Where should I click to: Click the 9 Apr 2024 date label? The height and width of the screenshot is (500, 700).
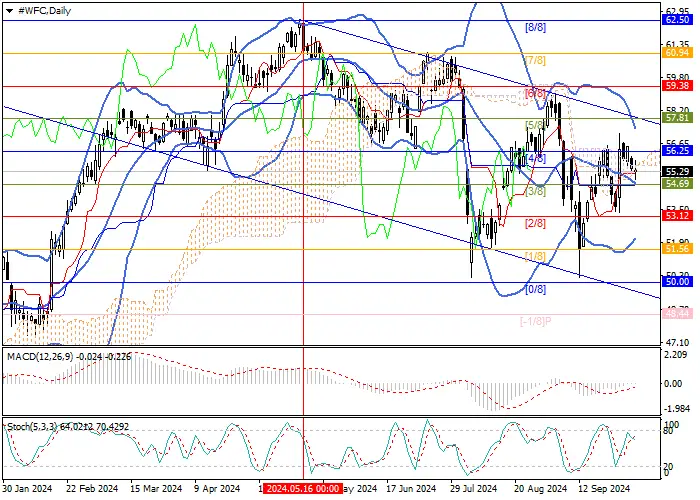tap(217, 488)
